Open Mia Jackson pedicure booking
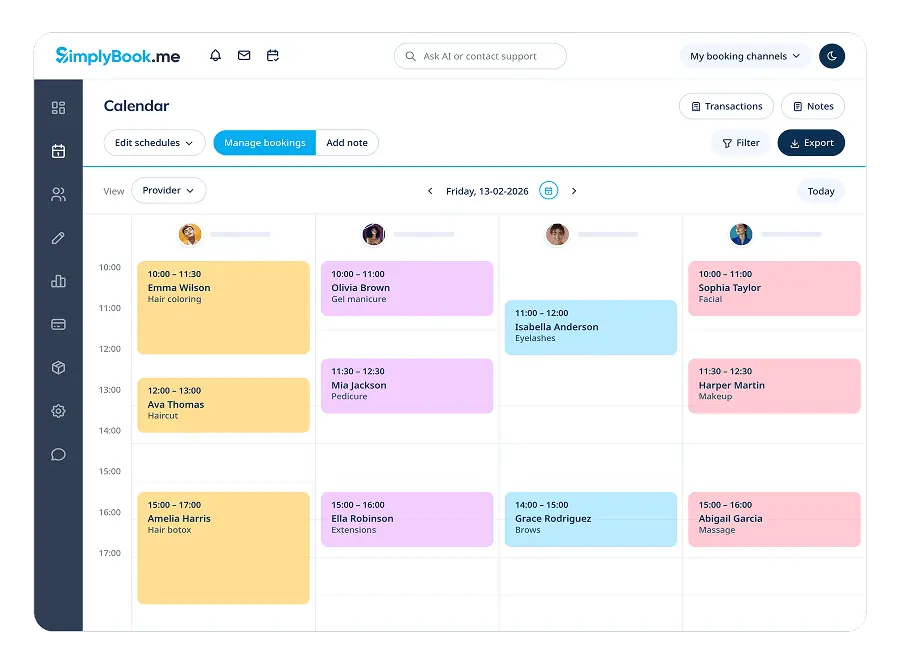The image size is (900, 664). [407, 386]
